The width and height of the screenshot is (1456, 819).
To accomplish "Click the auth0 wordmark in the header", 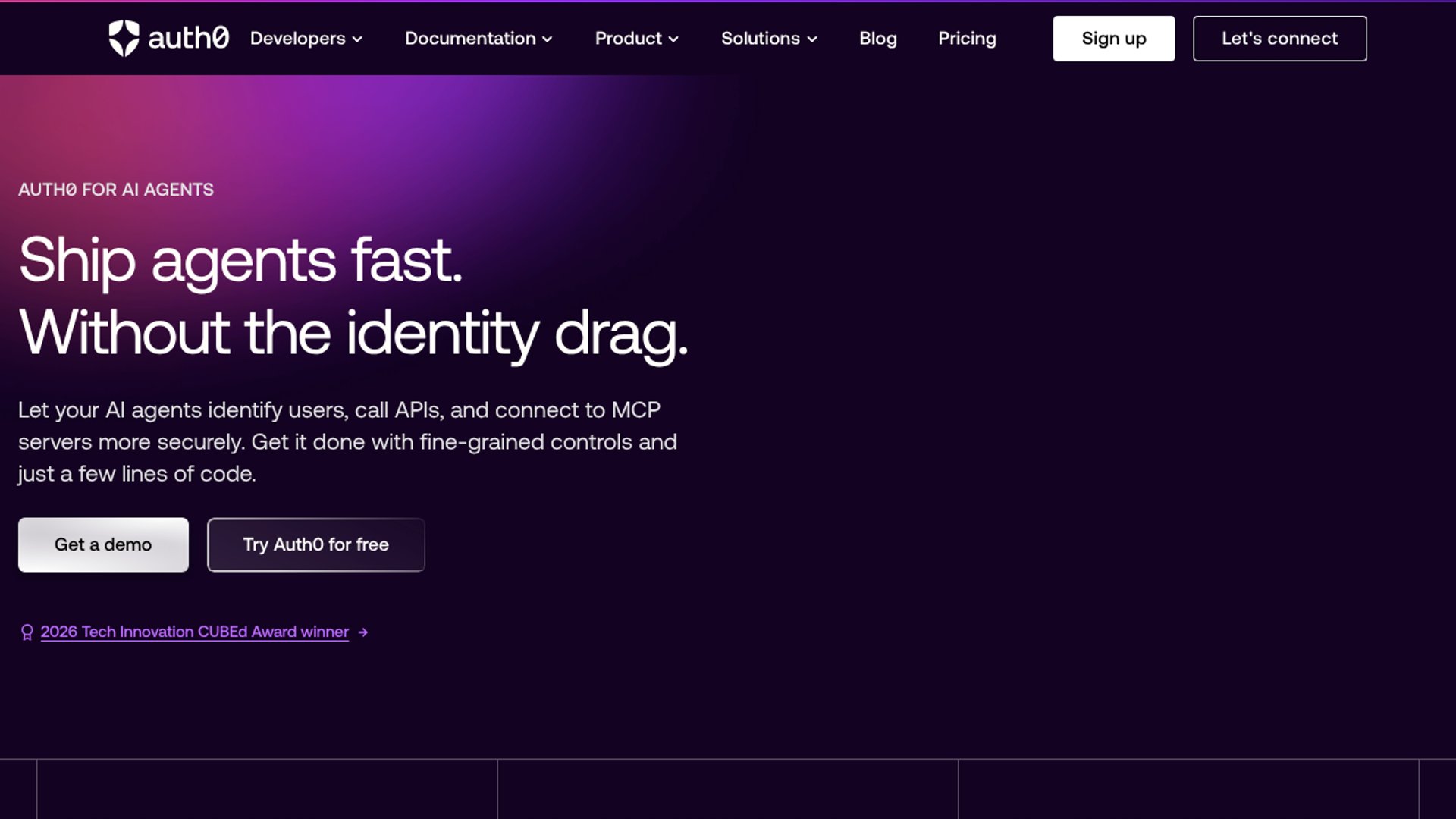I will (x=188, y=38).
